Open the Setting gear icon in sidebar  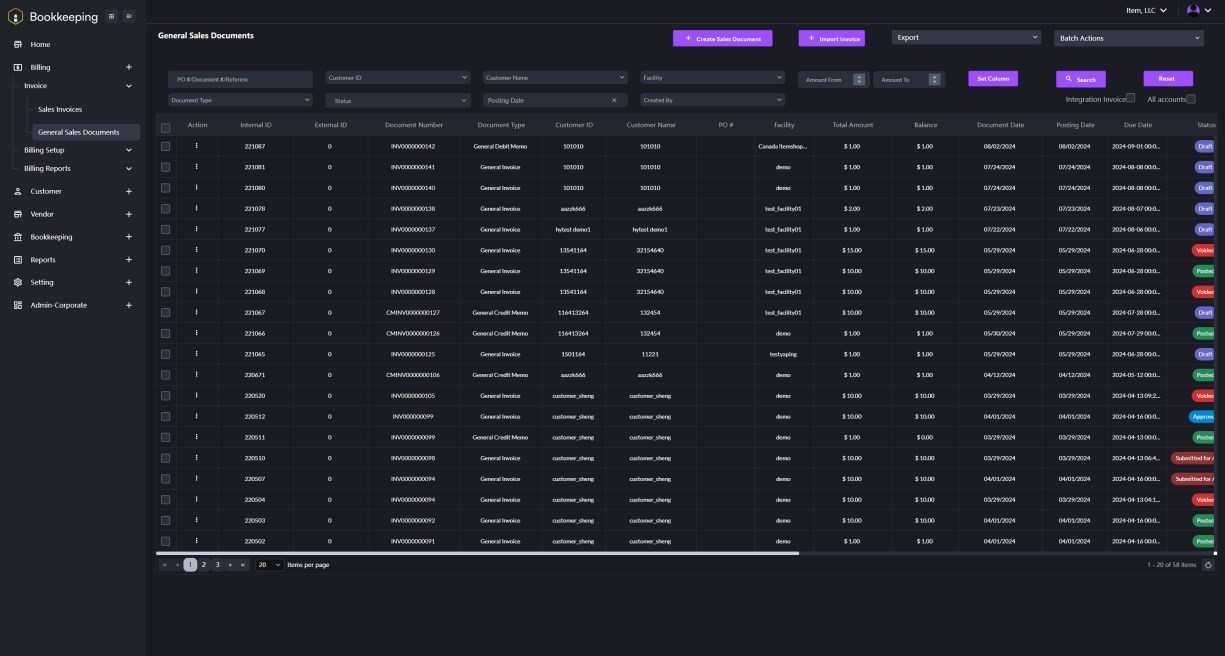click(x=17, y=282)
